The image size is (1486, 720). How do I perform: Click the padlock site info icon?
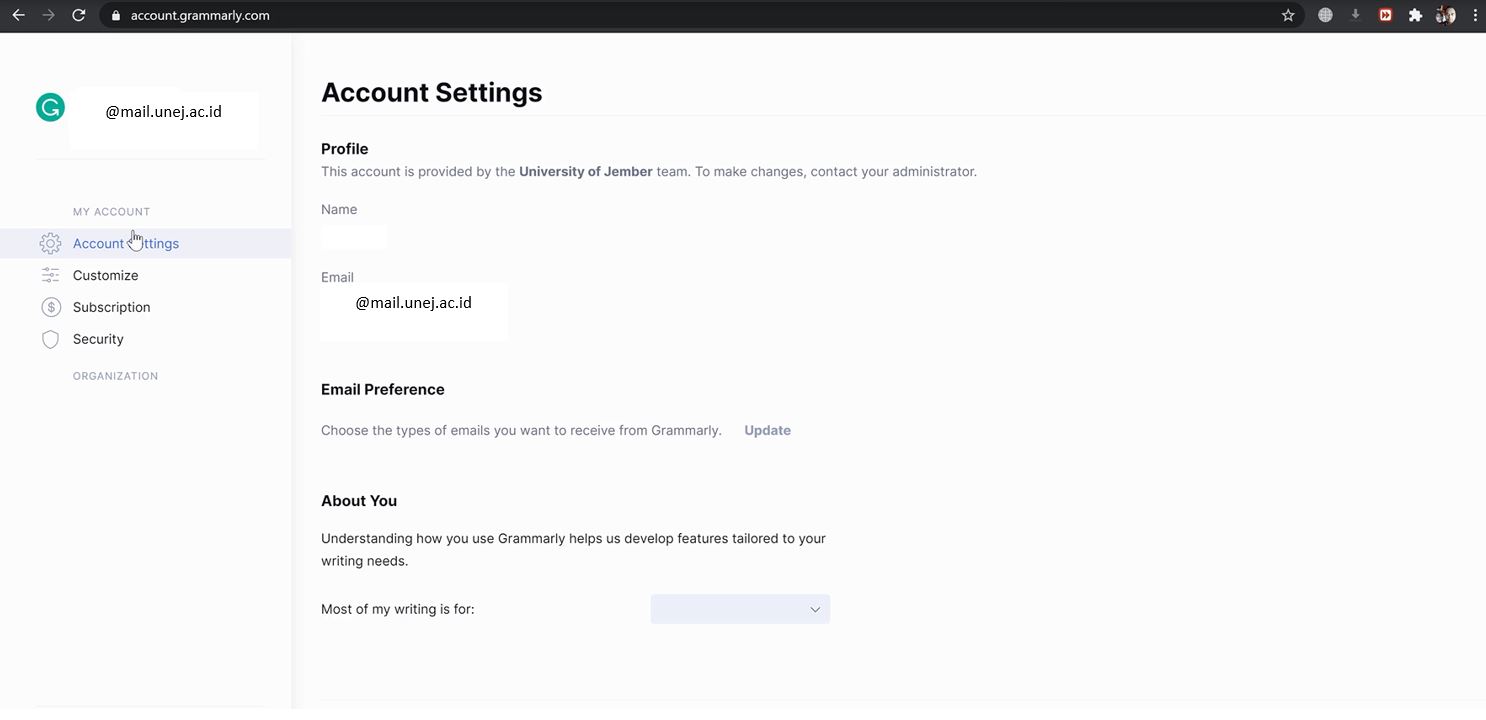coord(116,15)
